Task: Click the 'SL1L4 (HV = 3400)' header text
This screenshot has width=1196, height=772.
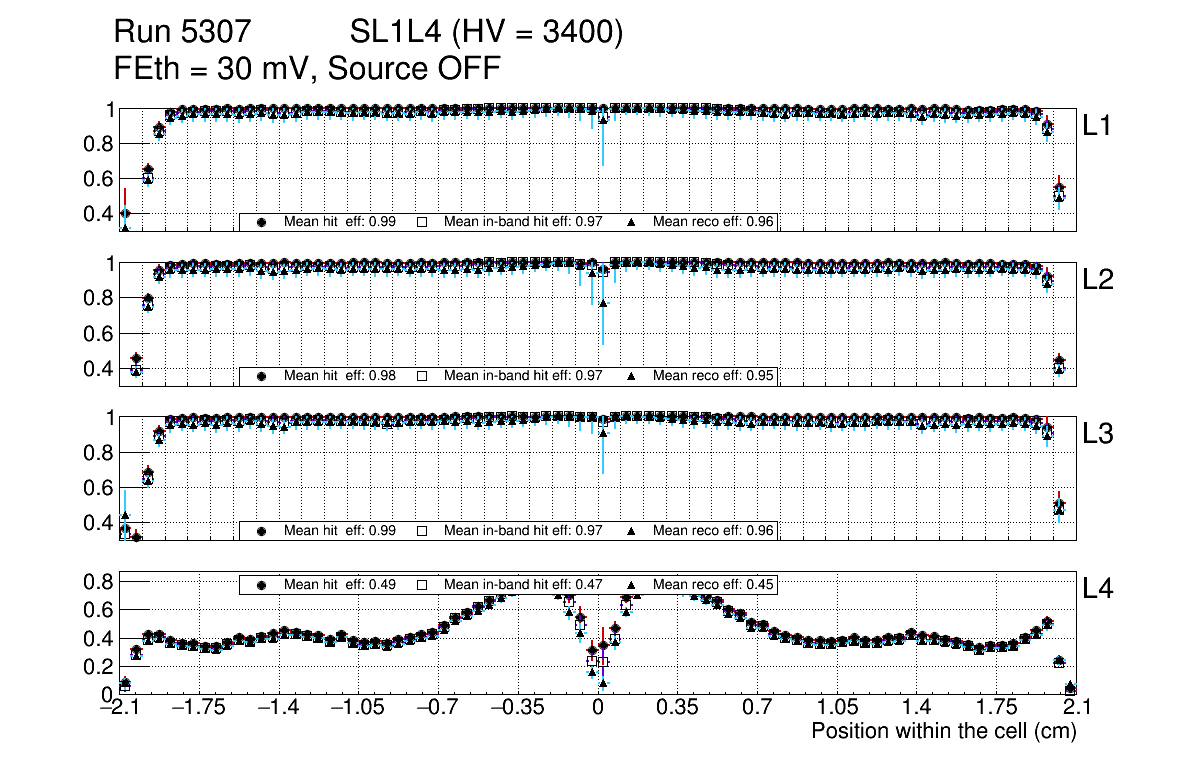Action: tap(487, 33)
